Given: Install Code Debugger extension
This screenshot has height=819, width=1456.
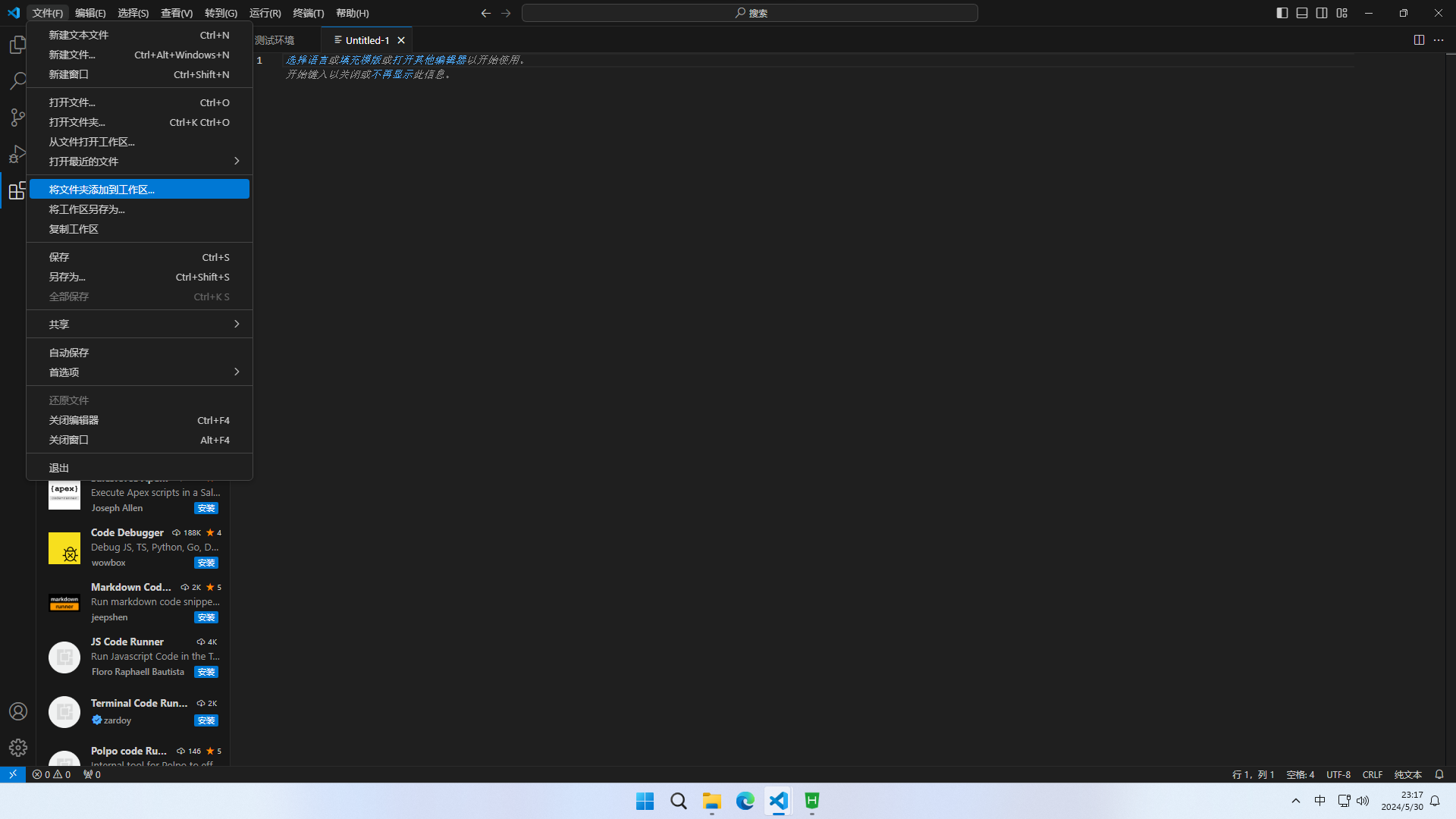Looking at the screenshot, I should pos(206,563).
